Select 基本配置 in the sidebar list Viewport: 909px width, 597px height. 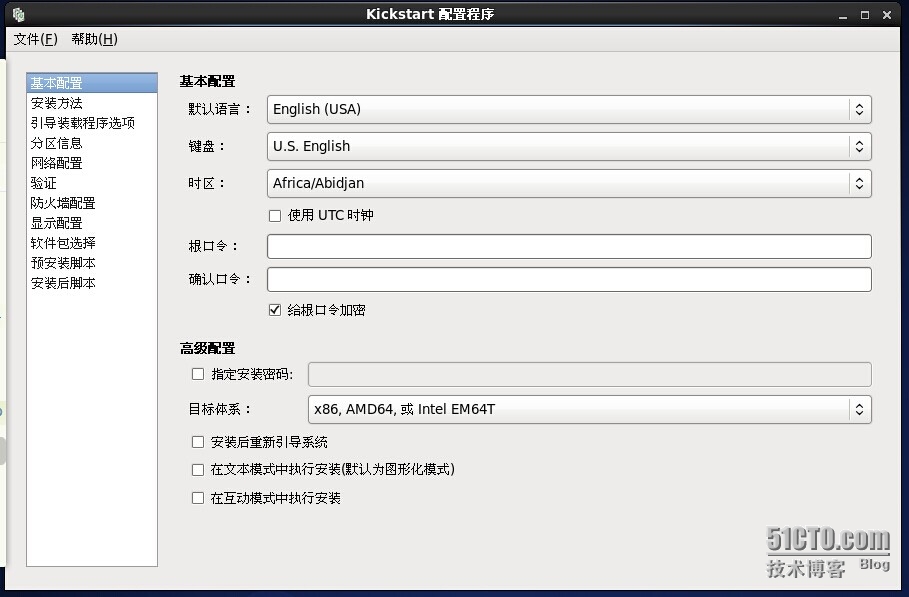point(92,83)
